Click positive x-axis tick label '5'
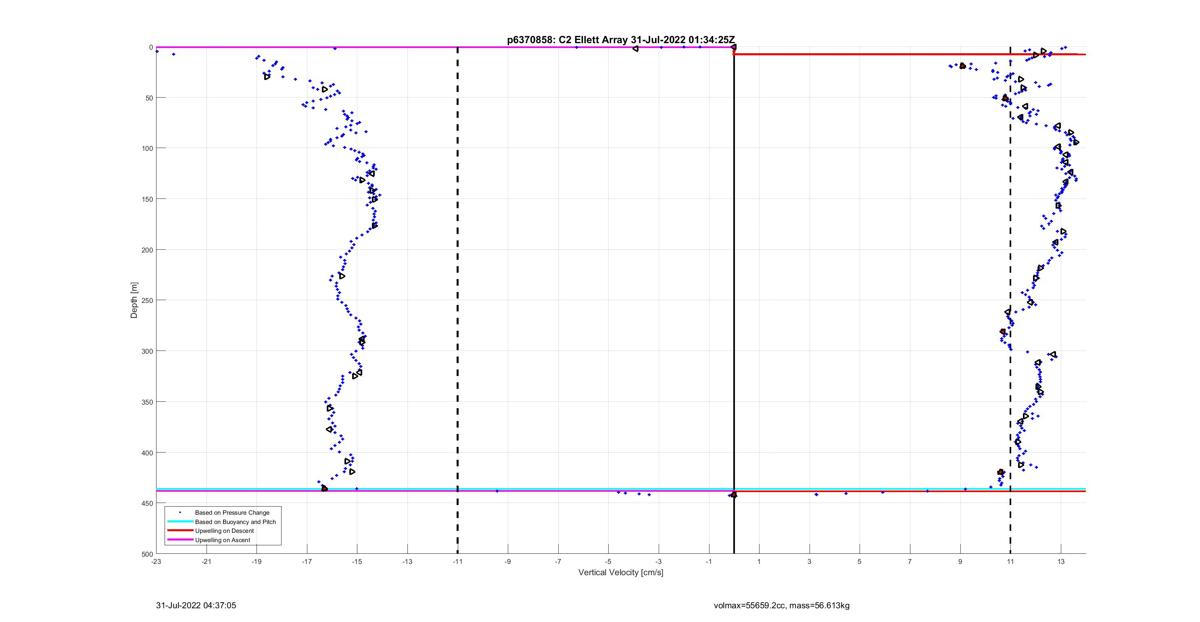The height and width of the screenshot is (622, 1200). click(860, 562)
